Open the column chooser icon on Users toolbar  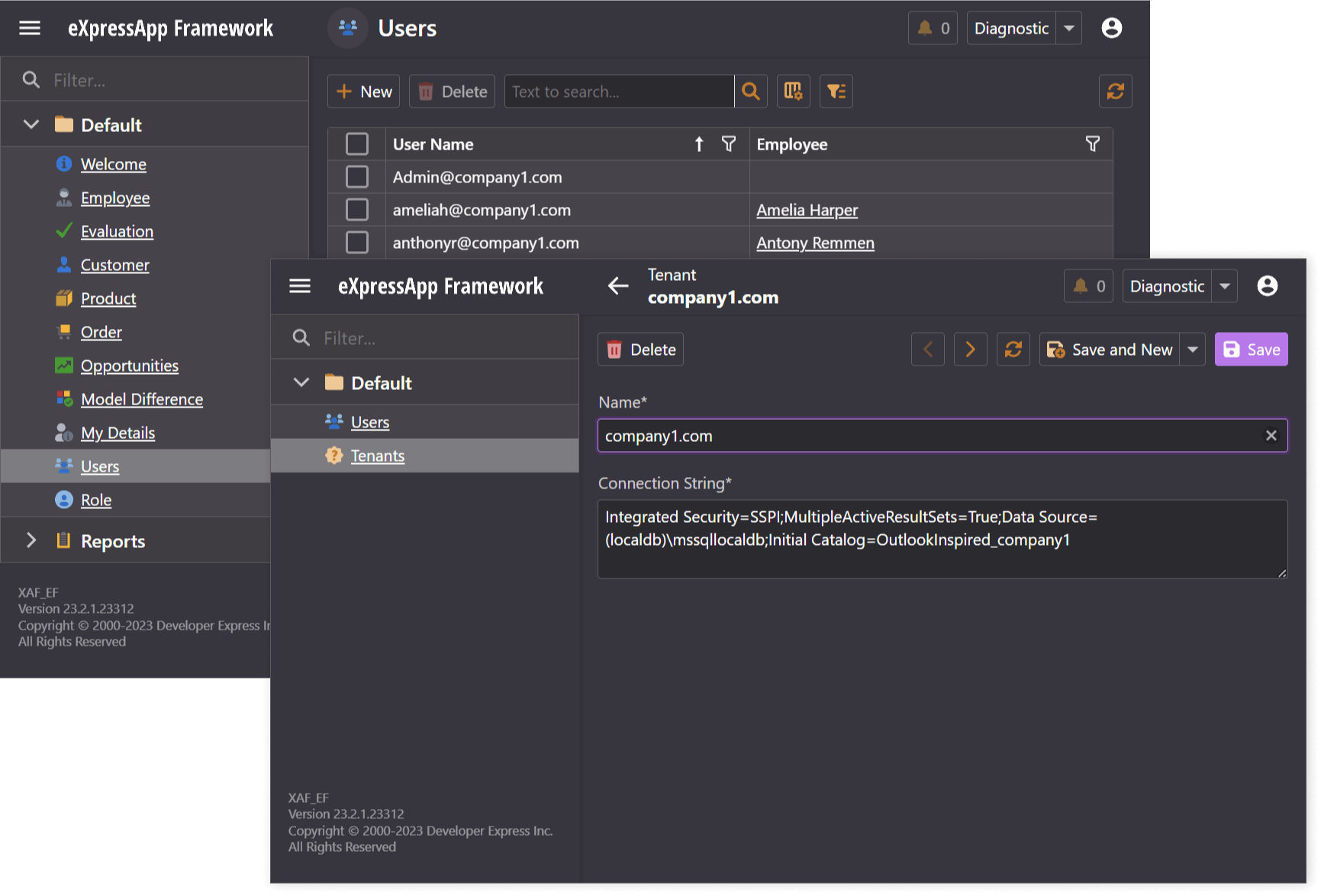pos(794,91)
